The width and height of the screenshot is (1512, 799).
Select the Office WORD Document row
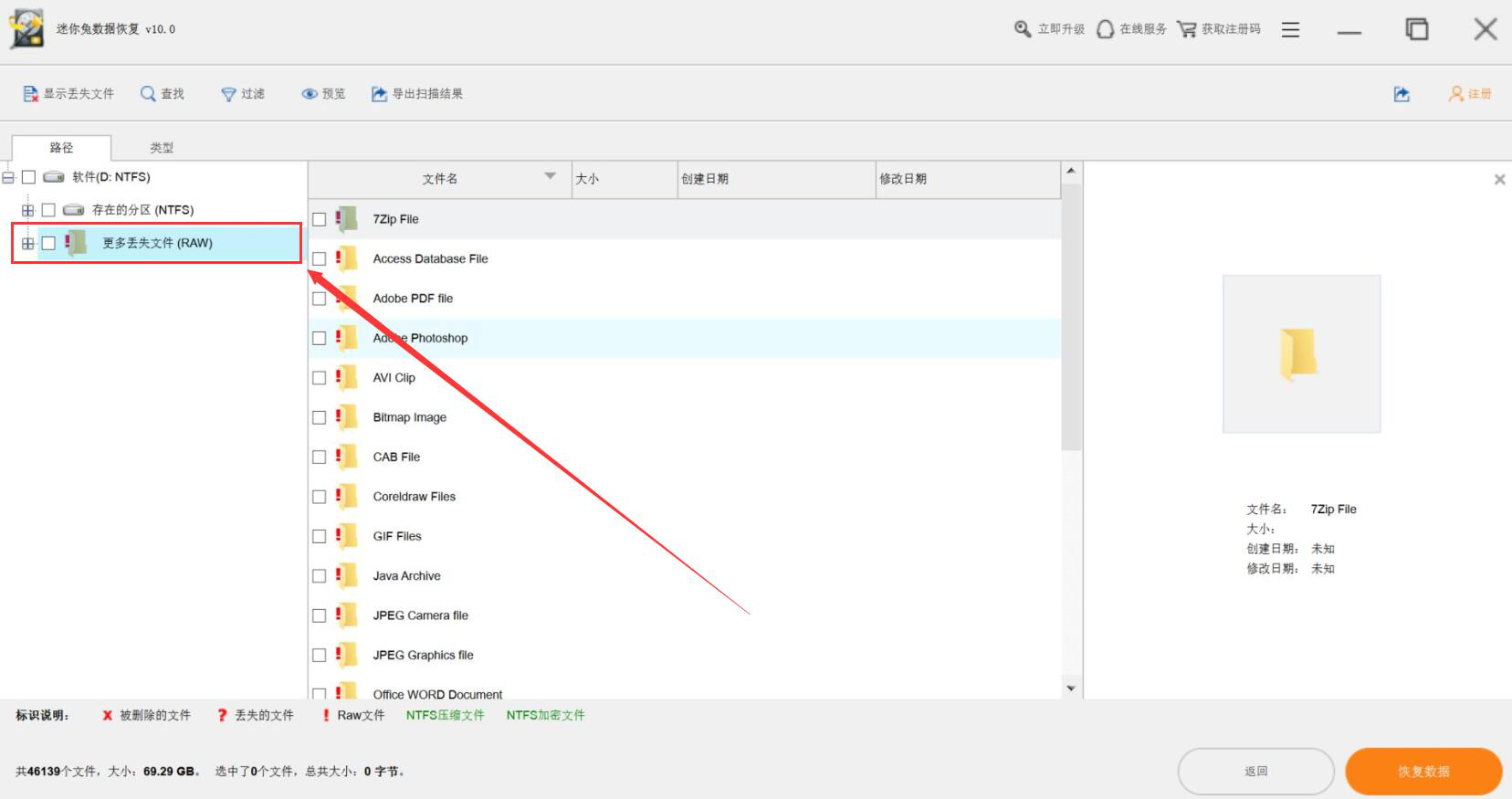click(685, 693)
